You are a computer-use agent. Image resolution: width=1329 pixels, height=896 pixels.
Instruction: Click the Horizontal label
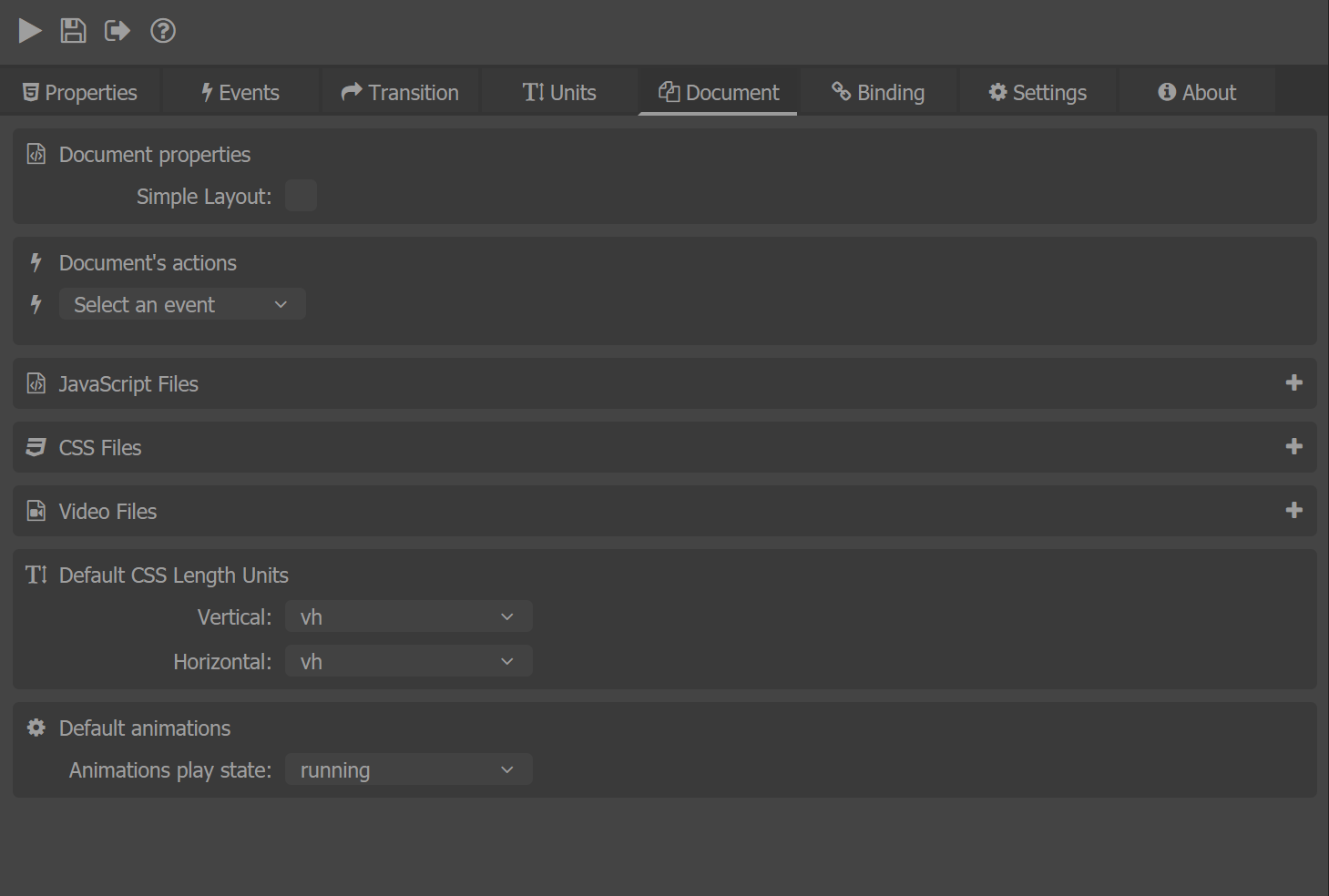point(222,661)
